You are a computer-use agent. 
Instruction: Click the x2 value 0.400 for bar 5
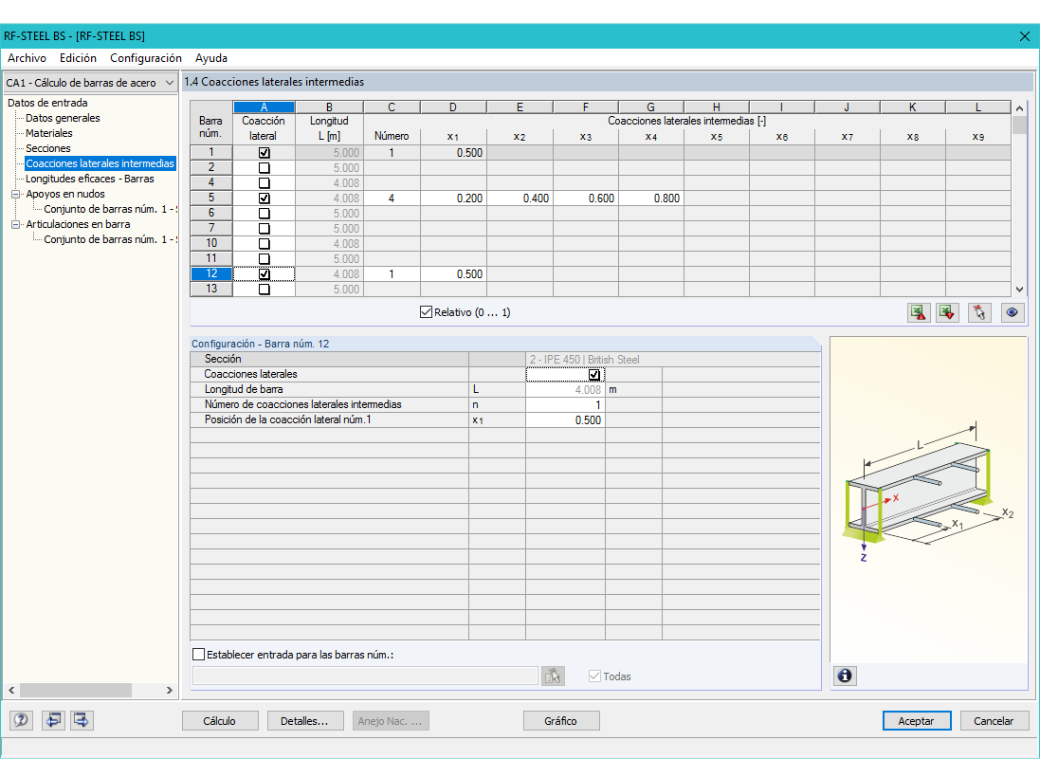point(520,198)
